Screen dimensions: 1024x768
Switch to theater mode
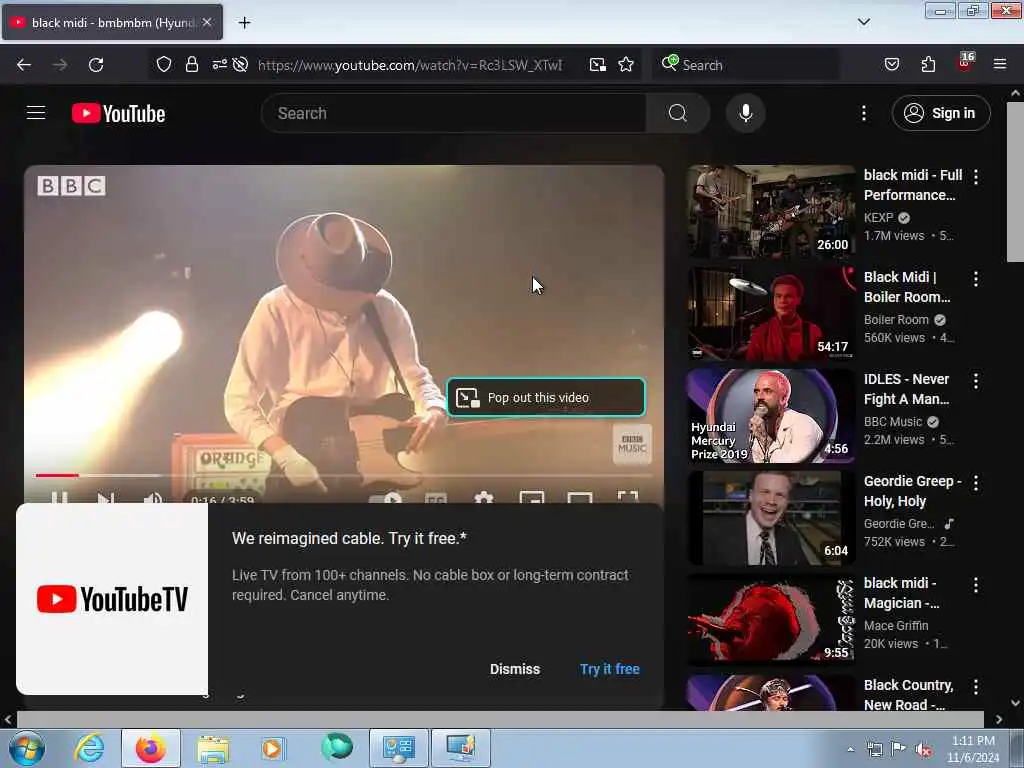(580, 499)
